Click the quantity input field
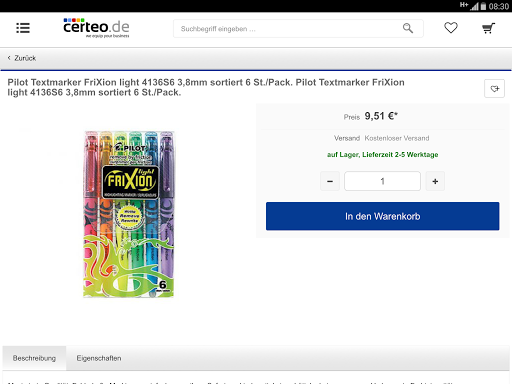Image resolution: width=512 pixels, height=384 pixels. [x=382, y=181]
